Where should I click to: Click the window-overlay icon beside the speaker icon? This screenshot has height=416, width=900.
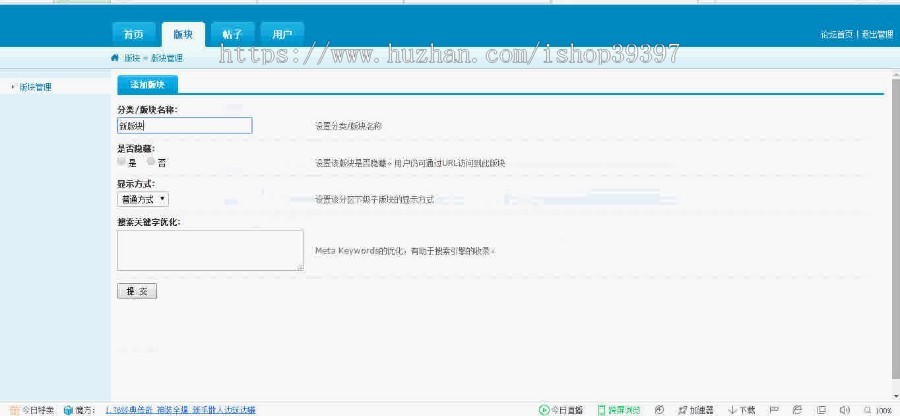pos(821,410)
